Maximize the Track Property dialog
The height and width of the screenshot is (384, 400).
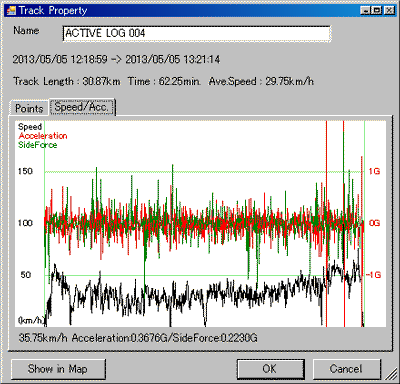coord(377,10)
